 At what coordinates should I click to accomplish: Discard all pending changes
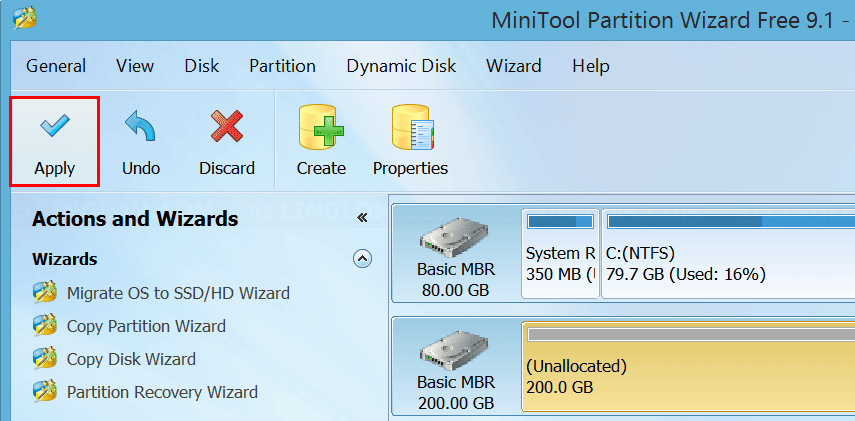click(227, 141)
